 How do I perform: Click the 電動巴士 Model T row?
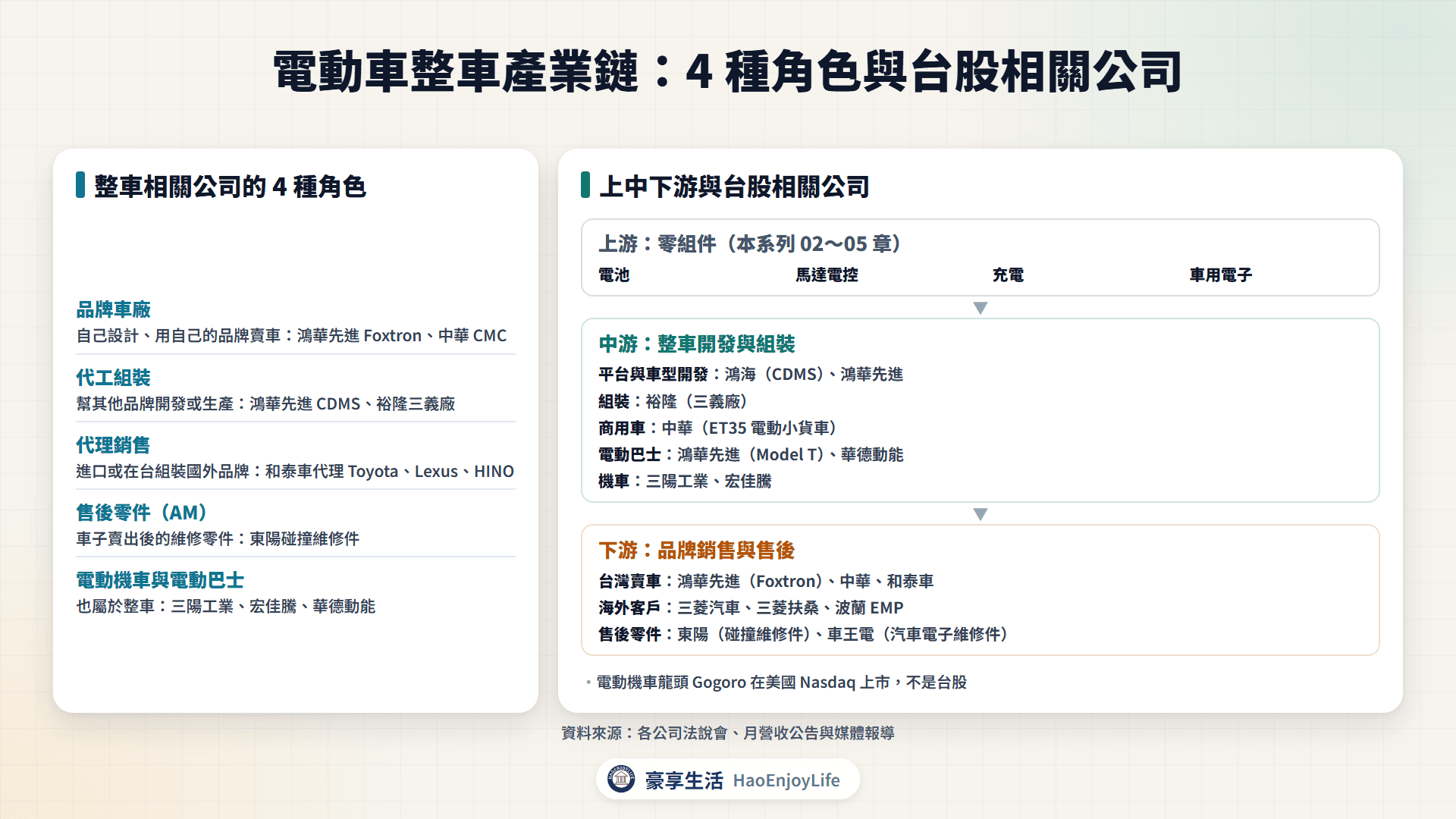coord(751,454)
